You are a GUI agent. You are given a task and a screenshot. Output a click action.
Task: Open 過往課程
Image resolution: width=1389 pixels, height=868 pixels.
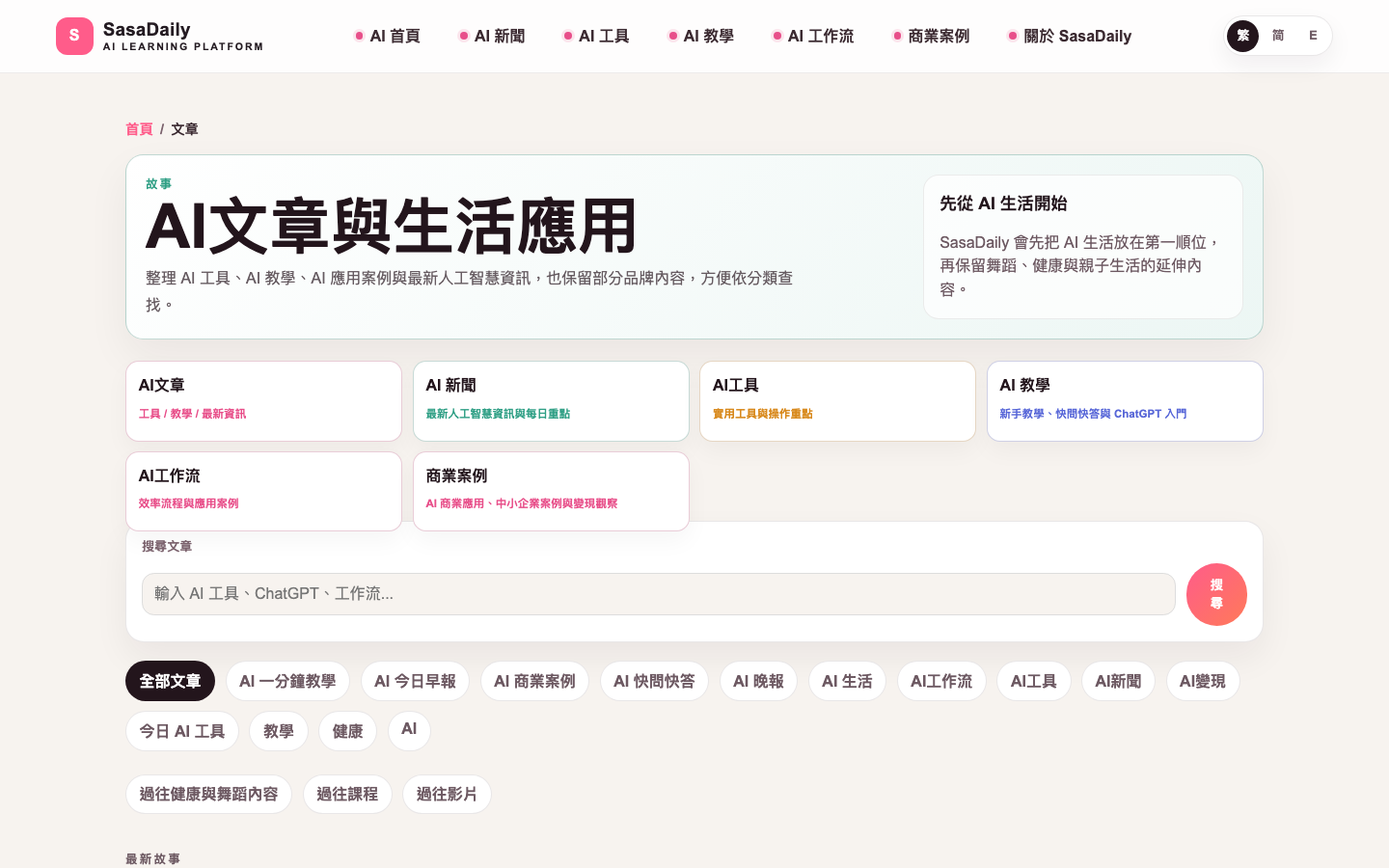pyautogui.click(x=347, y=794)
